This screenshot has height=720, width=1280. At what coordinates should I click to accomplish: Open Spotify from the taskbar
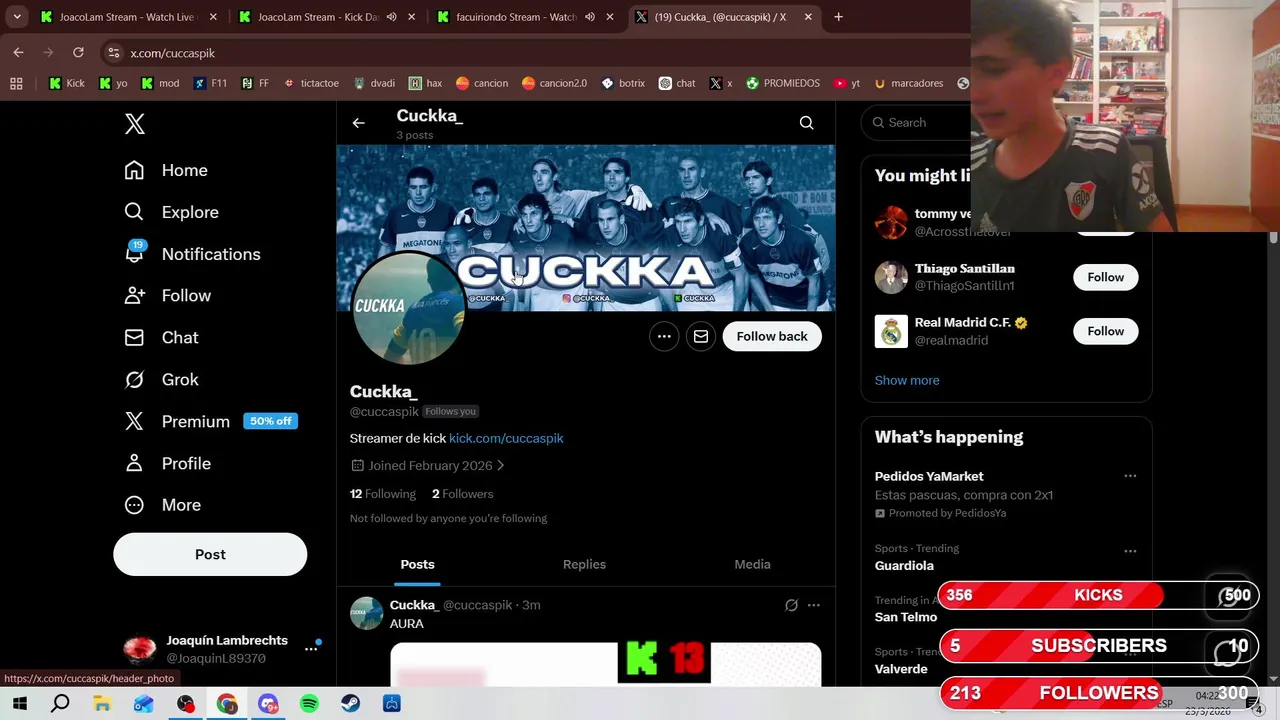coord(309,704)
